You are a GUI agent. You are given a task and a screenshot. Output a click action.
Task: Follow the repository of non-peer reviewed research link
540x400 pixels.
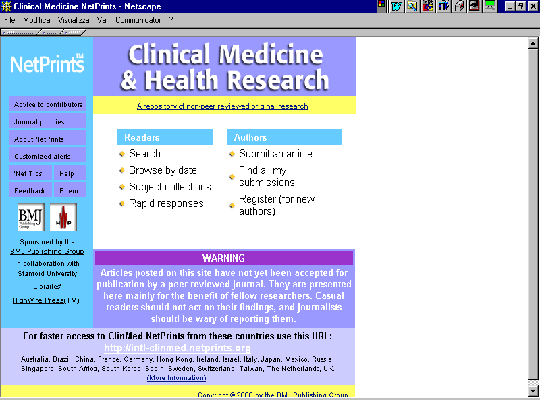tap(222, 106)
